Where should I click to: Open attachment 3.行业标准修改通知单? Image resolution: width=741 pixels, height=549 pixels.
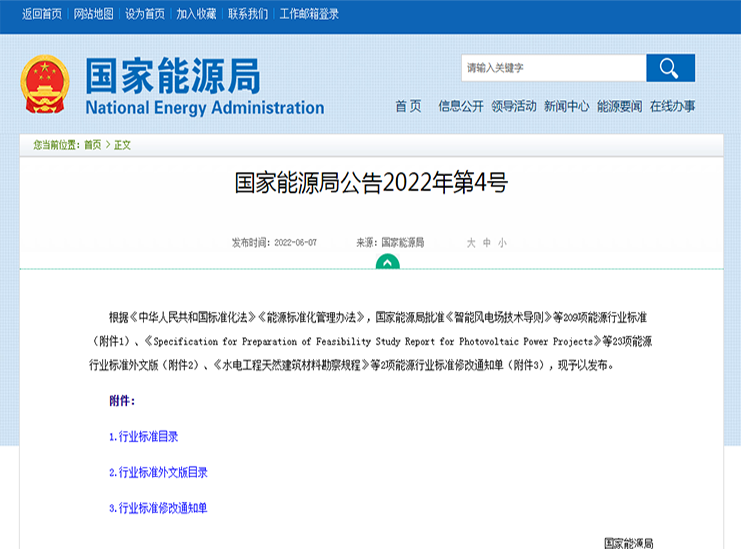click(x=158, y=508)
